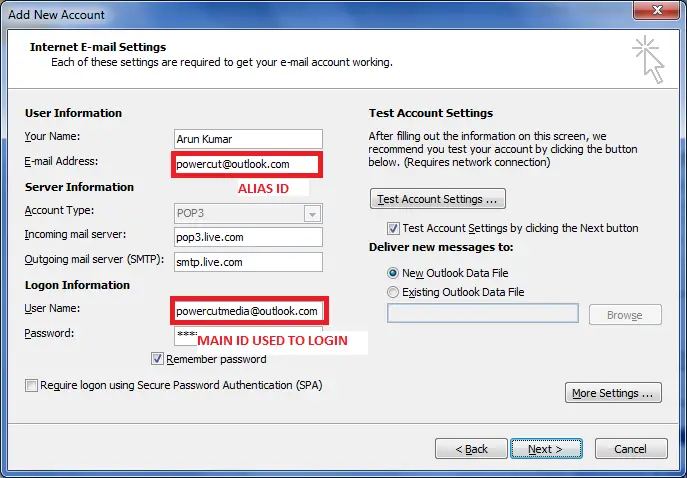
Task: Click Test Account Settings button
Action: [x=438, y=199]
